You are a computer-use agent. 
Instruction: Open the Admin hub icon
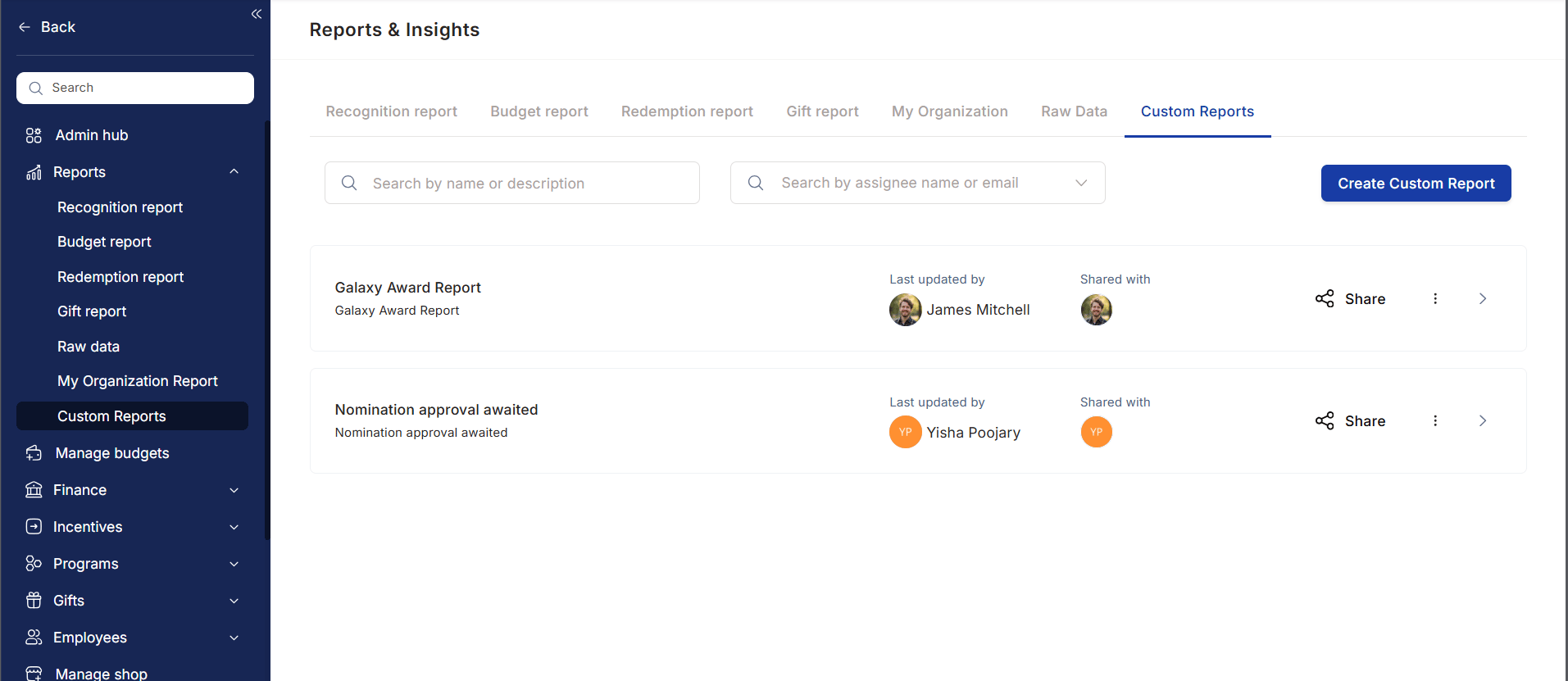click(x=34, y=135)
